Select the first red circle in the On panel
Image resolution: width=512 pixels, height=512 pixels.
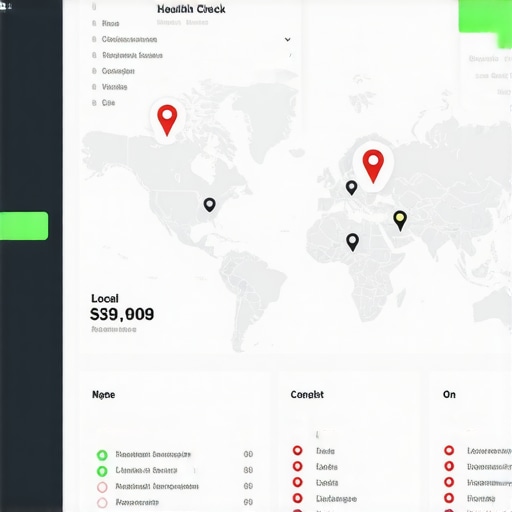click(449, 450)
